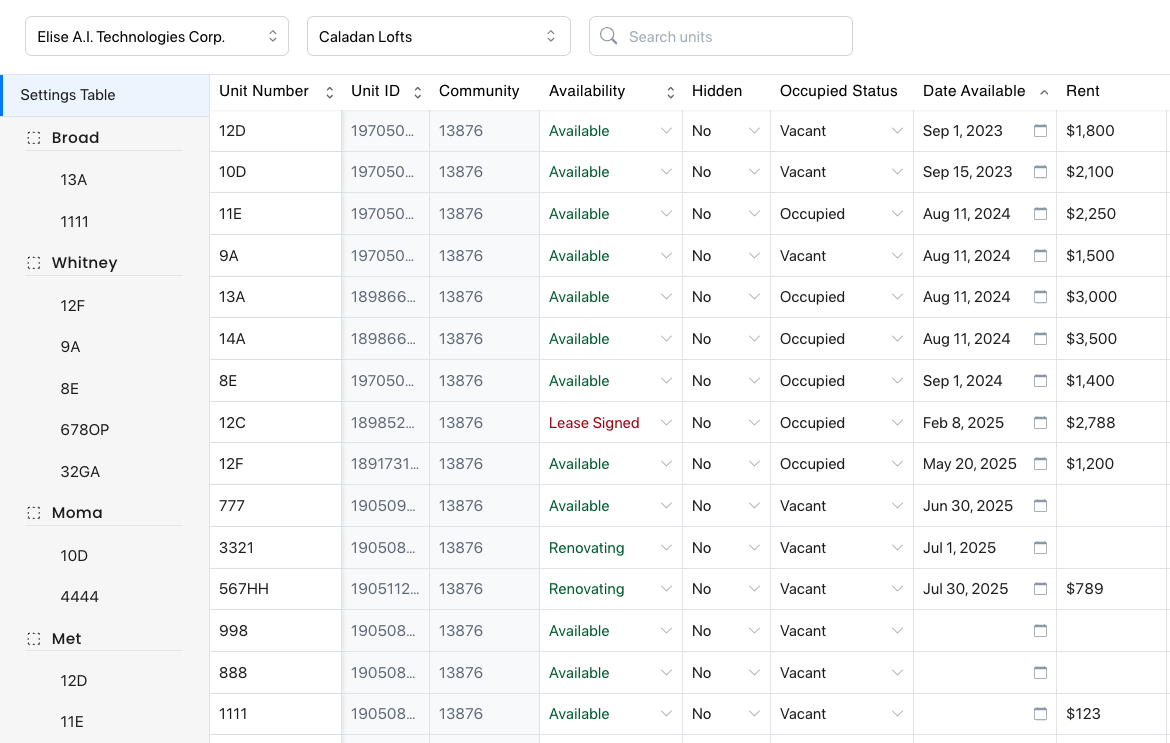This screenshot has width=1170, height=743.
Task: Open calendar picker for unit 998 row
Action: pyautogui.click(x=1040, y=630)
